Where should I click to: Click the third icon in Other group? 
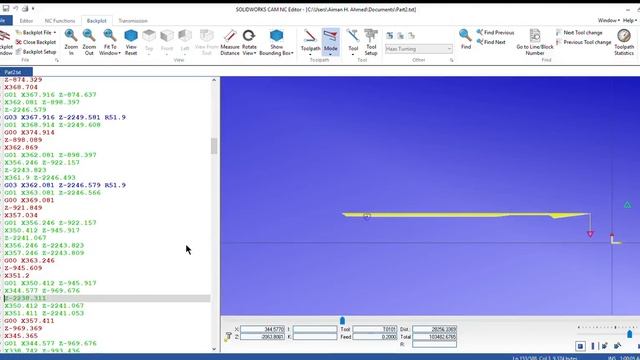[411, 36]
